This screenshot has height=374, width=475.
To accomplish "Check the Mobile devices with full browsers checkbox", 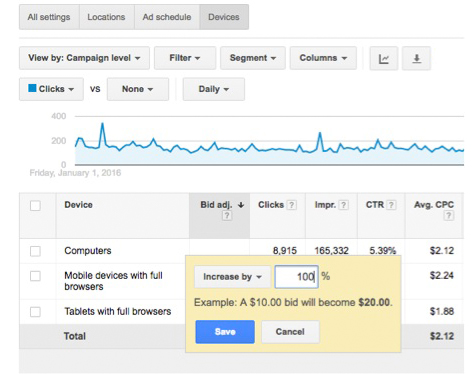I will point(35,276).
